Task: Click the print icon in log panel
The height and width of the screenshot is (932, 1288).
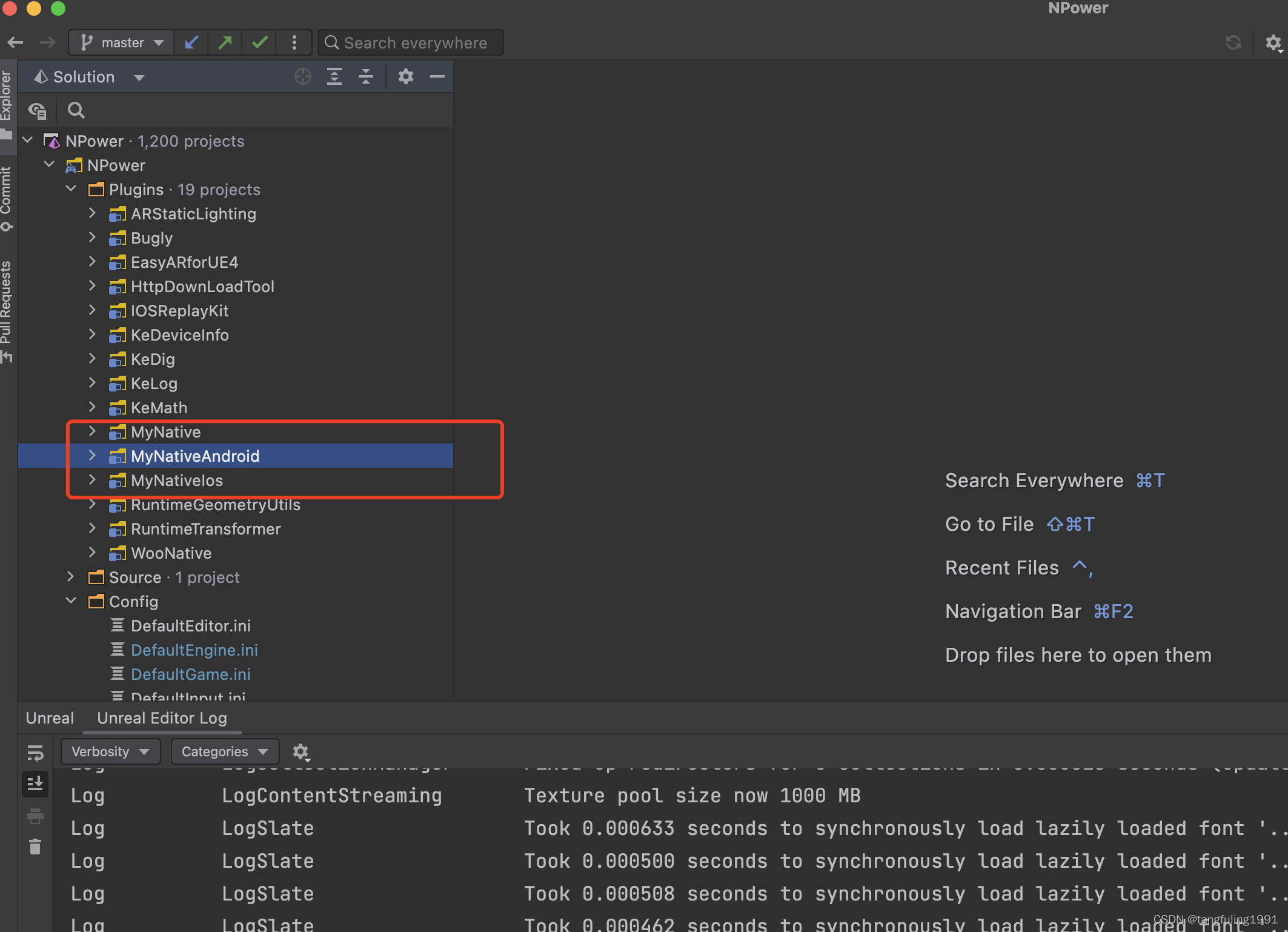Action: point(35,816)
